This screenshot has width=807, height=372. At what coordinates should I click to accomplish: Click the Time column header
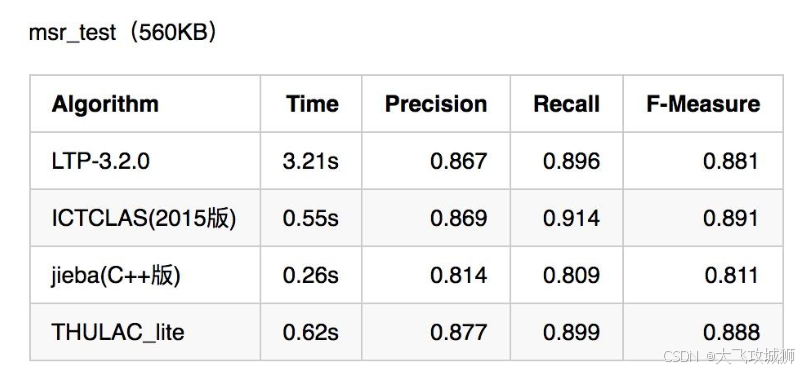(x=313, y=104)
